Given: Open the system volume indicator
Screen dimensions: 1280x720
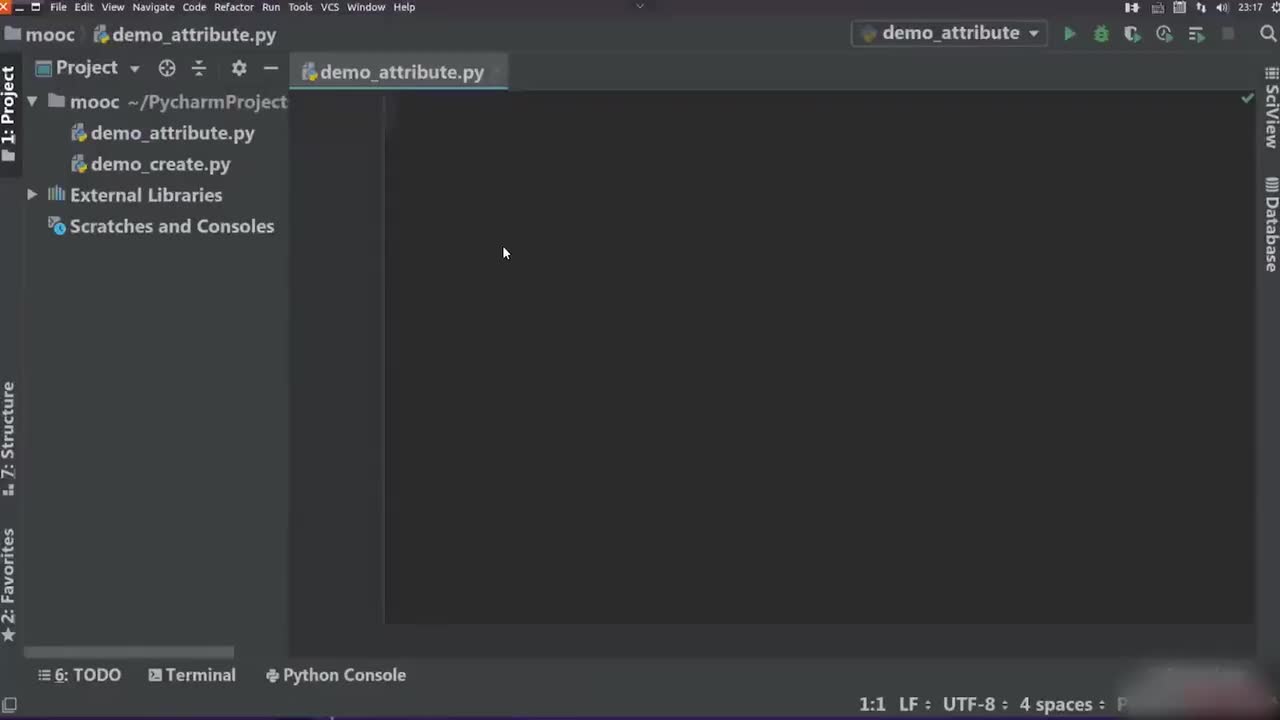Looking at the screenshot, I should point(1222,7).
